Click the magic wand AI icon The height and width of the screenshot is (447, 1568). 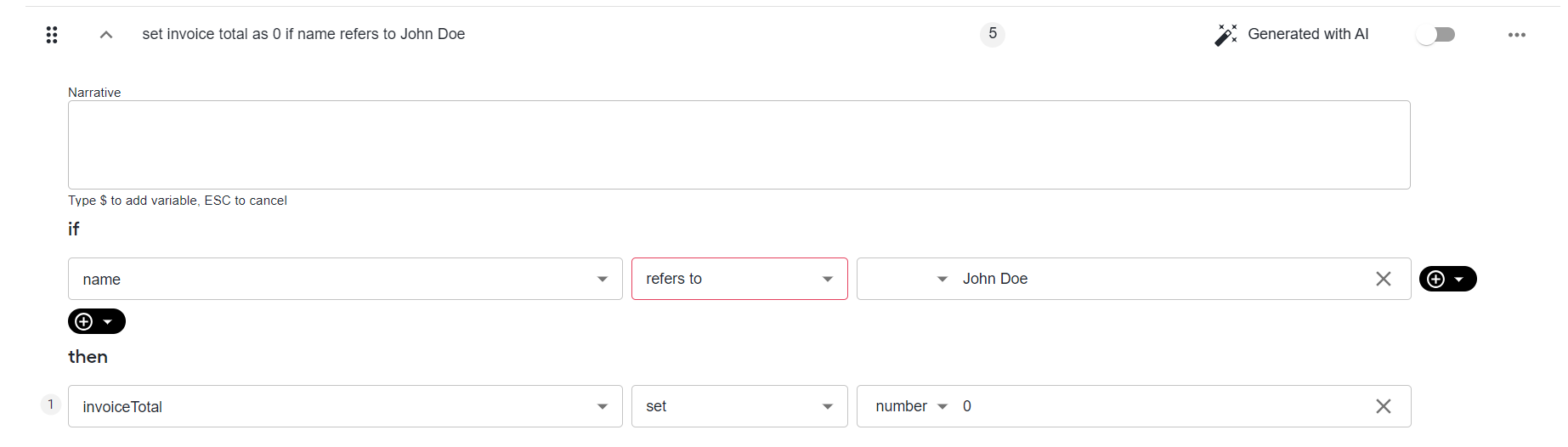[x=1226, y=35]
